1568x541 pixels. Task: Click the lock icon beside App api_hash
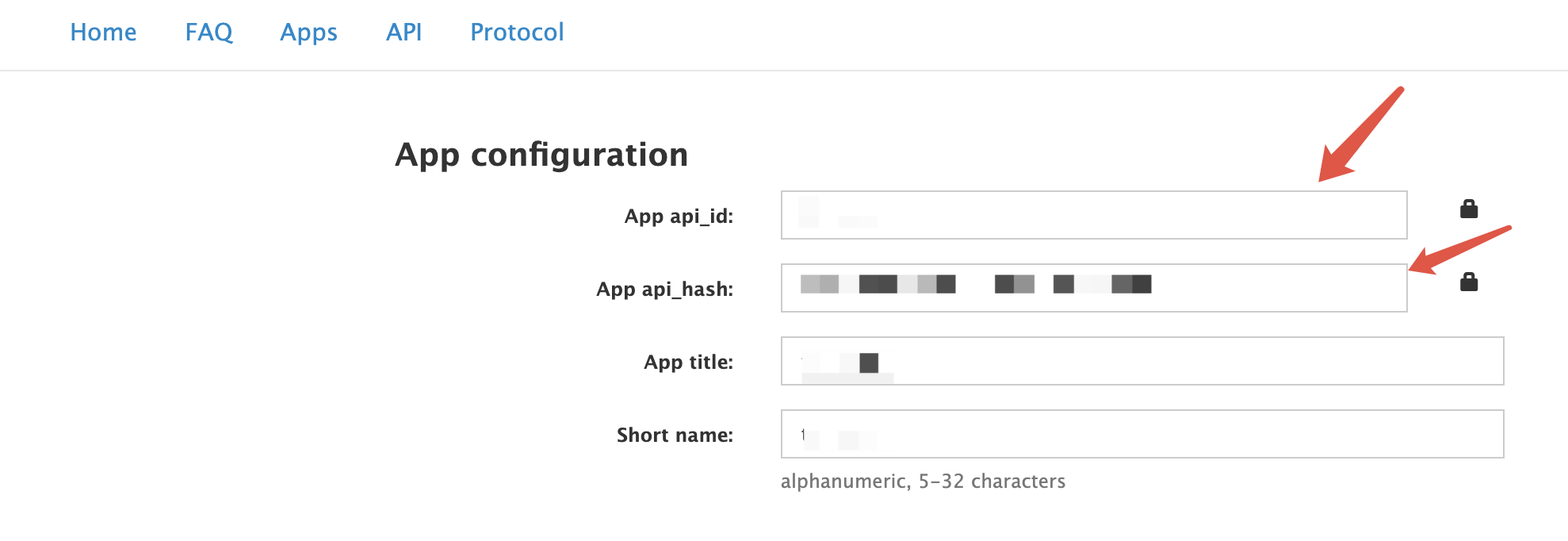coord(1469,282)
